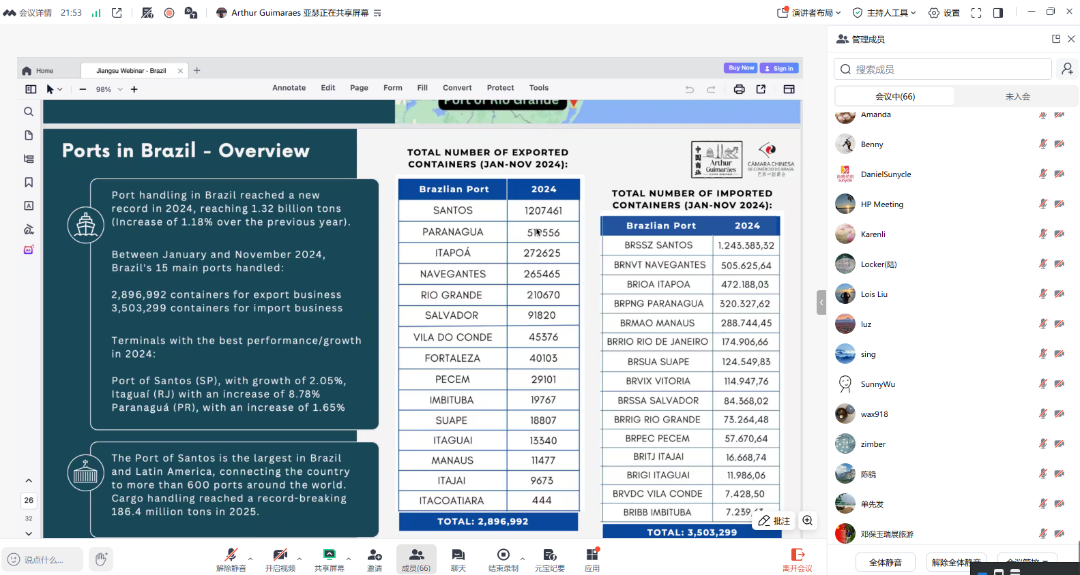Open the 应用 apps button
Screen dimensions: 1080x575
click(592, 559)
